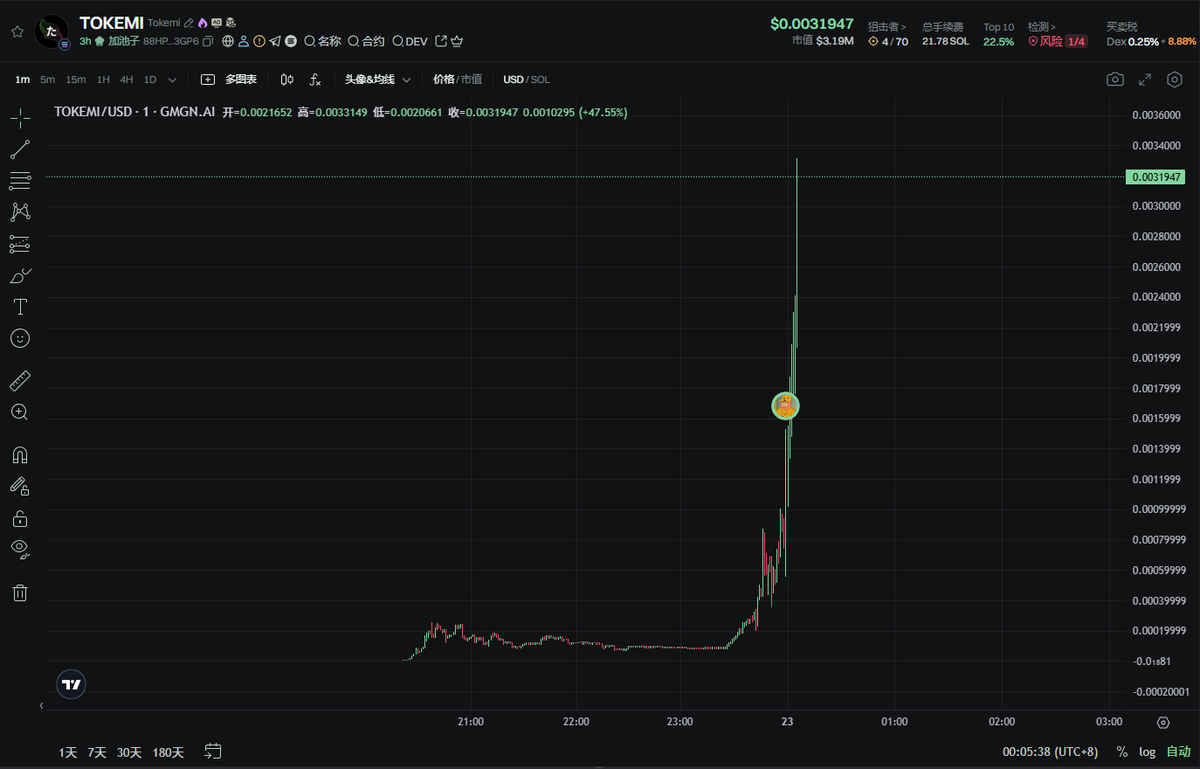This screenshot has height=769, width=1200.
Task: Click the orange warning circle icon
Action: tap(259, 41)
